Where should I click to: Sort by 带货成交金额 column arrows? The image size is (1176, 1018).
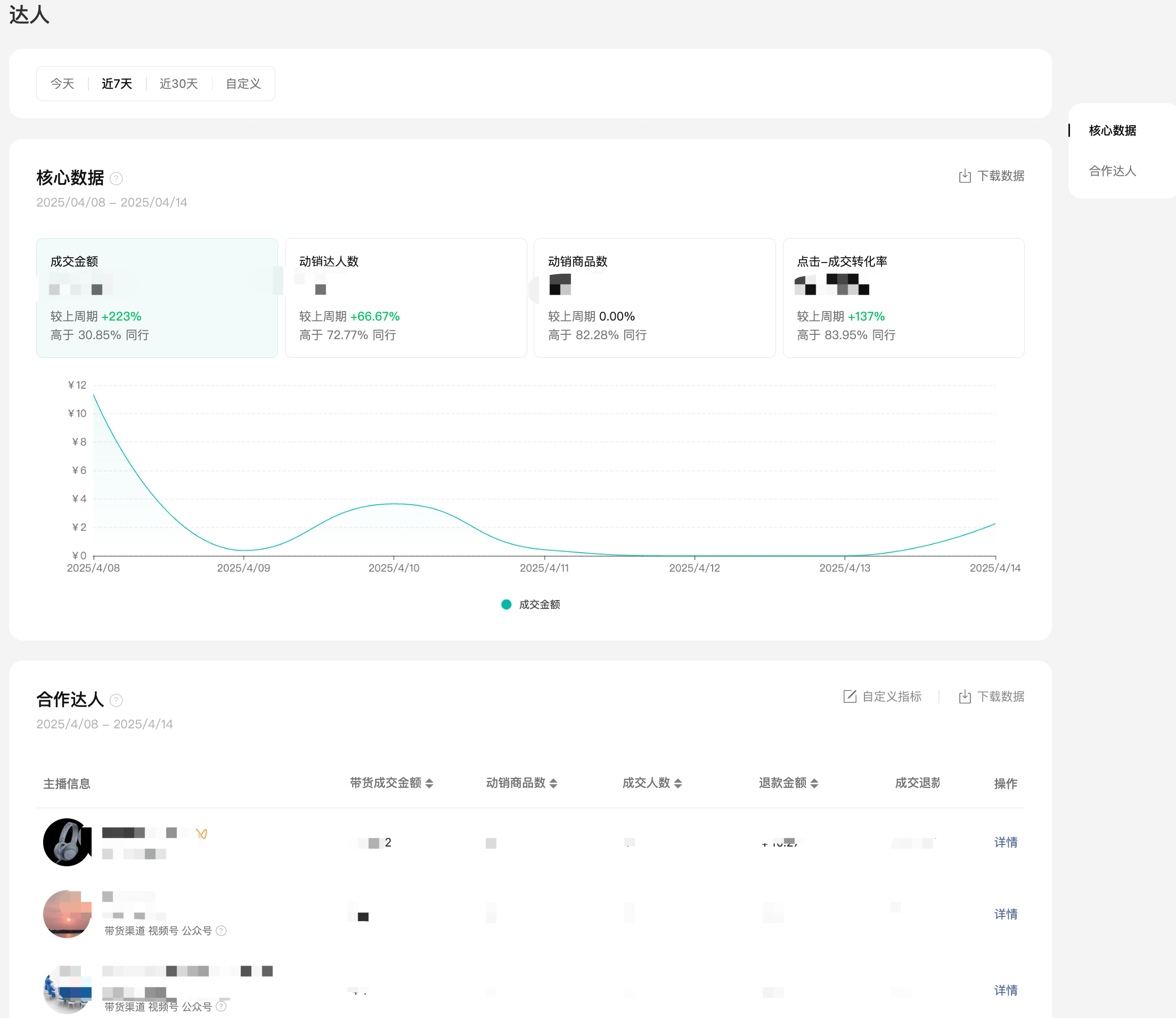point(429,783)
